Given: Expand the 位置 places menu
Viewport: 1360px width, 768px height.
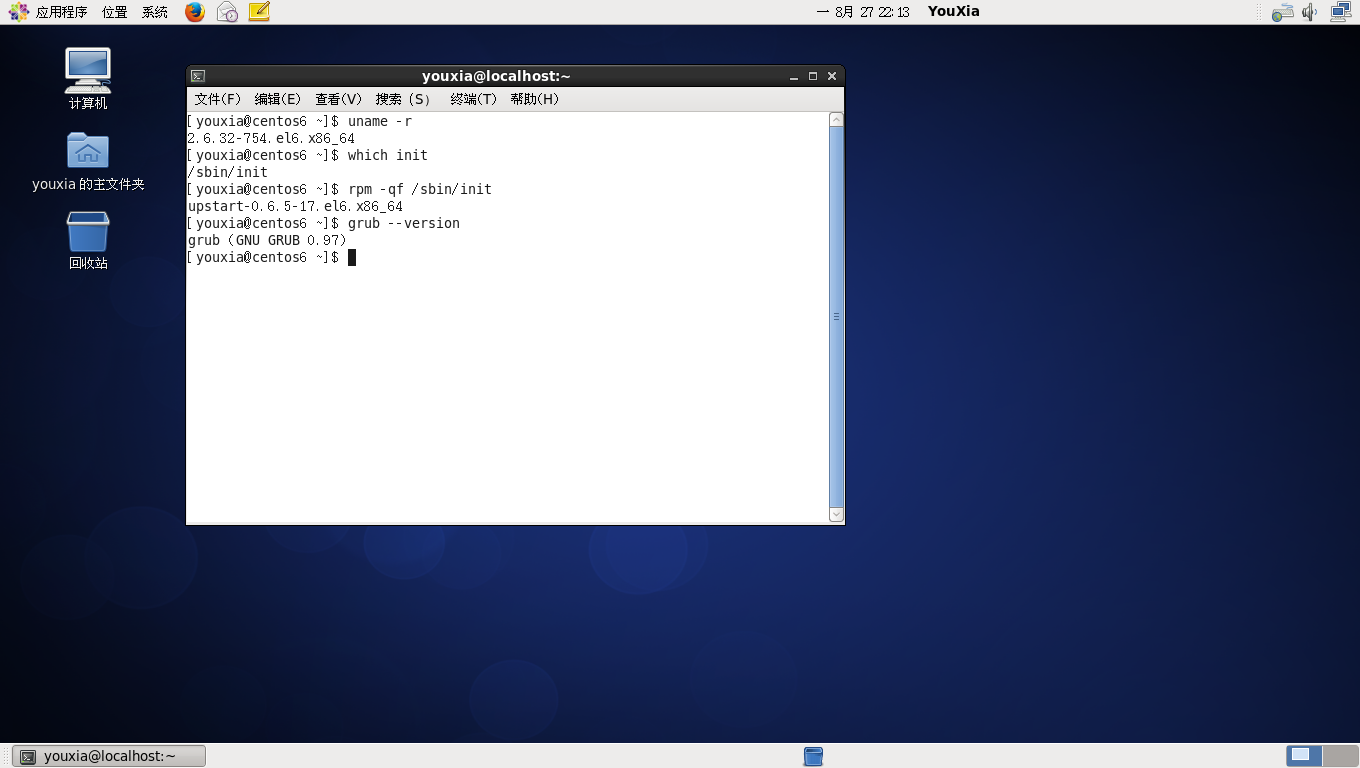Looking at the screenshot, I should pyautogui.click(x=114, y=12).
